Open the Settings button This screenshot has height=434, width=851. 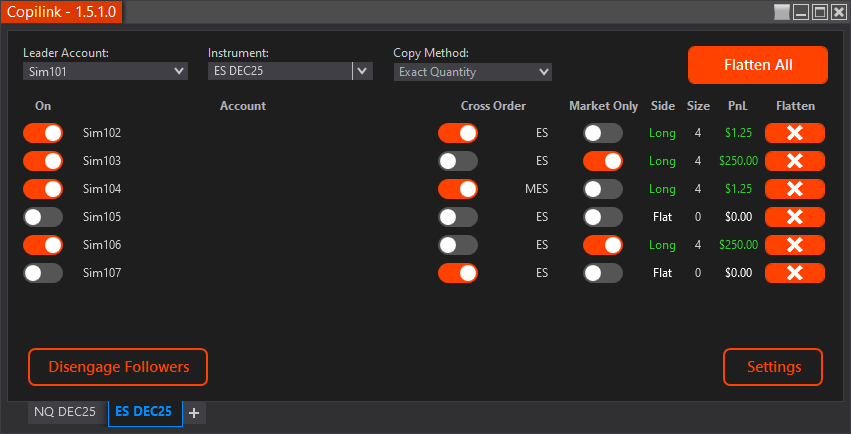pos(773,367)
